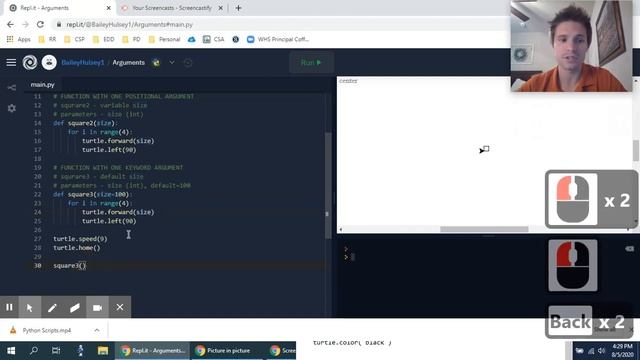Image resolution: width=640 pixels, height=360 pixels.
Task: Click the turtle.home() line
Action: (x=77, y=248)
